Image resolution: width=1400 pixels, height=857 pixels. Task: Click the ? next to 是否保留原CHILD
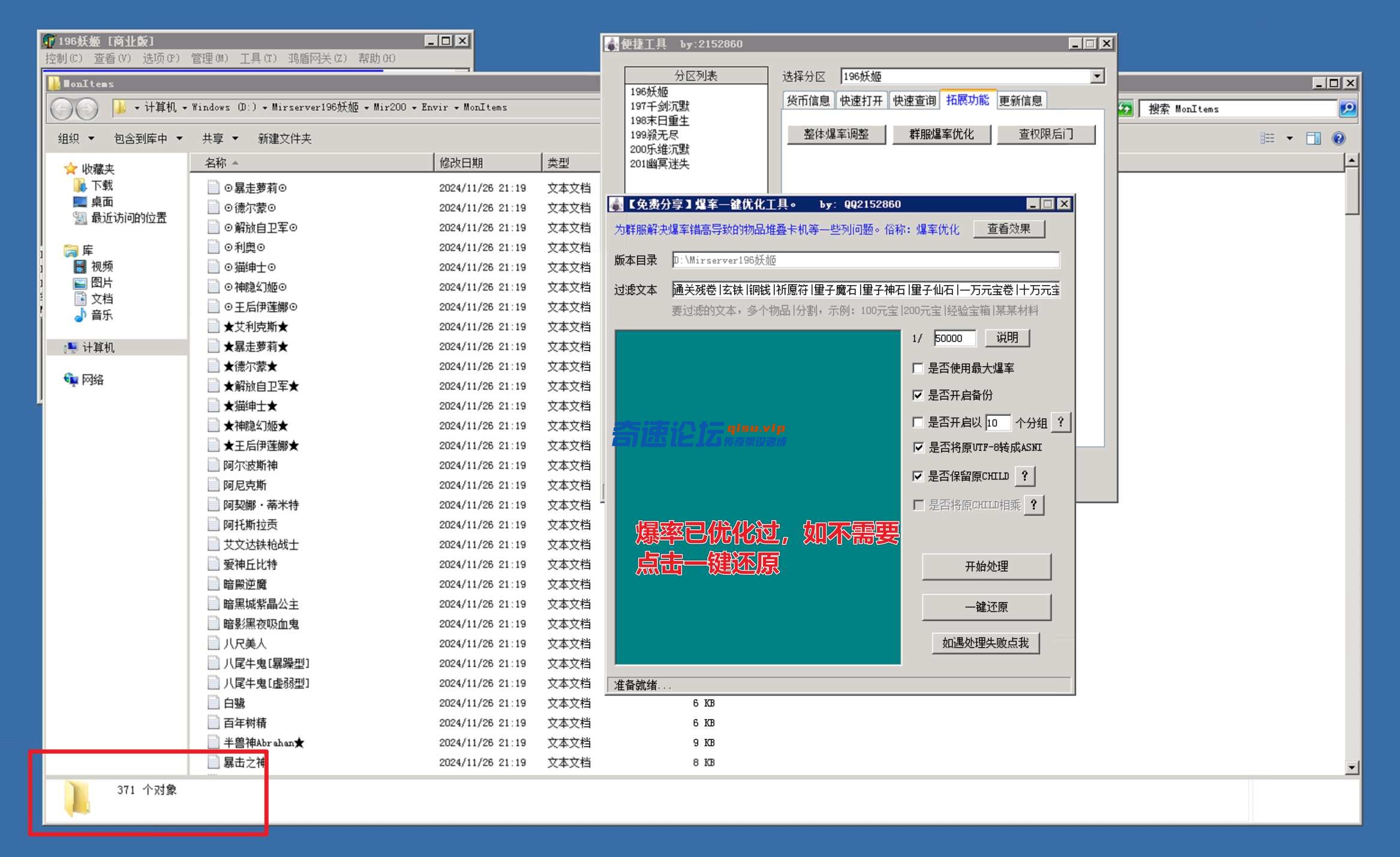click(x=1025, y=476)
